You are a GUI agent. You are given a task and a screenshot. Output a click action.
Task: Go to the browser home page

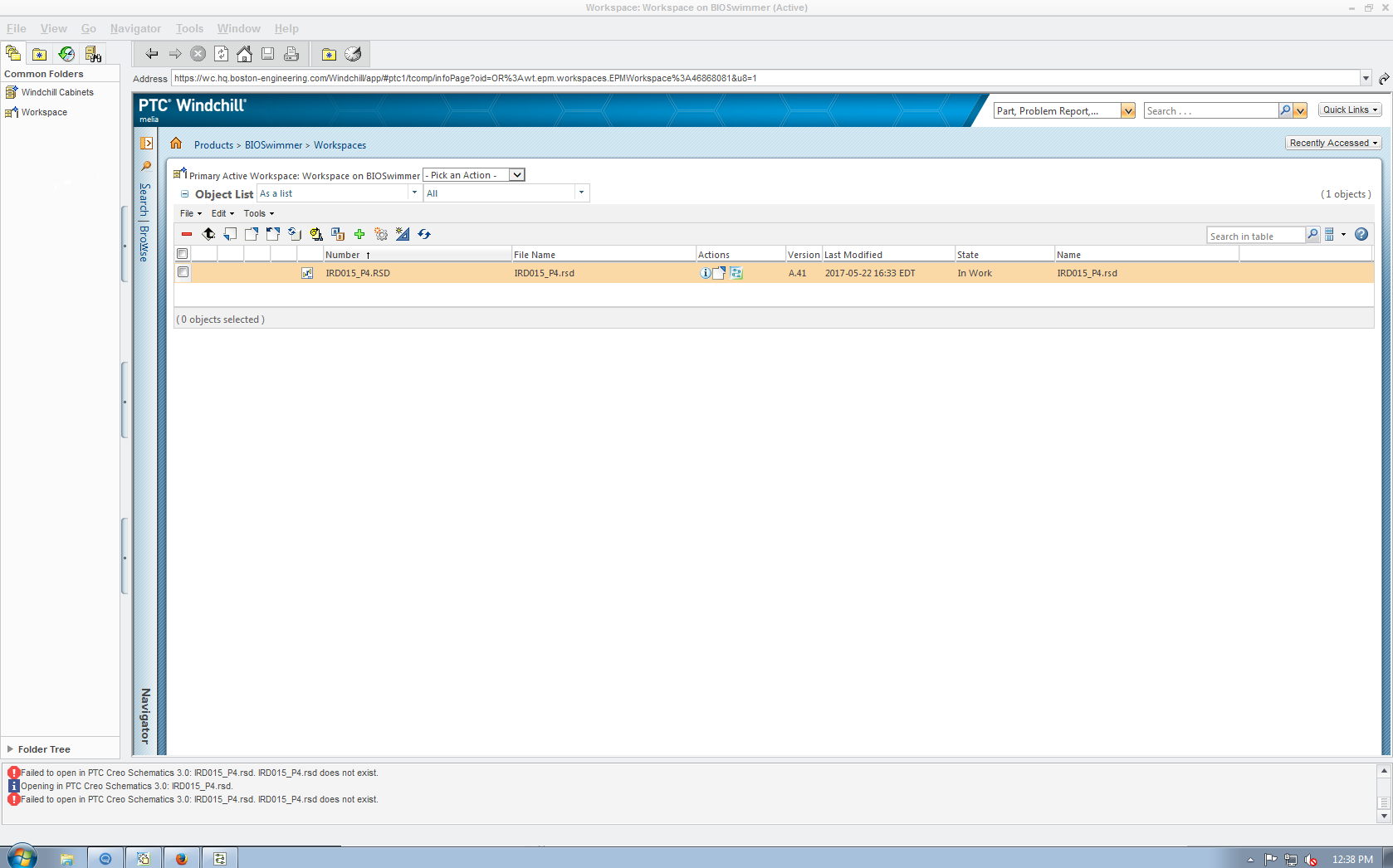coord(244,54)
